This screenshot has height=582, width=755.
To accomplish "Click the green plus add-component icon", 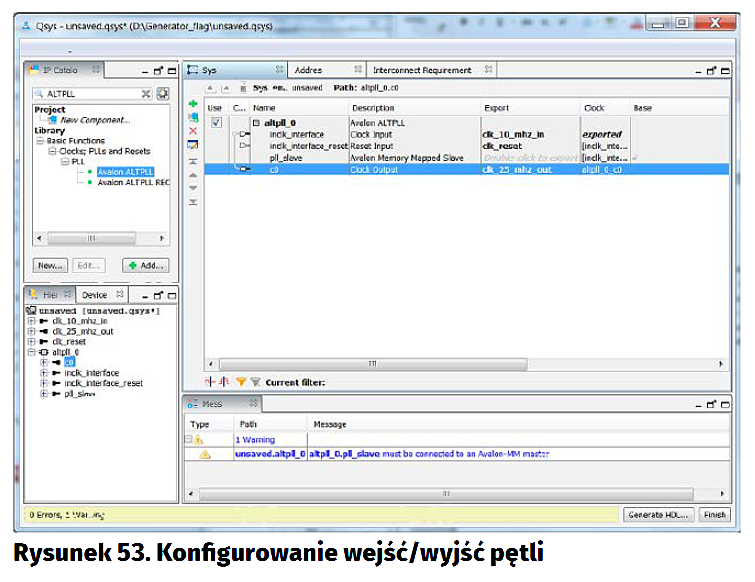I will click(x=193, y=104).
